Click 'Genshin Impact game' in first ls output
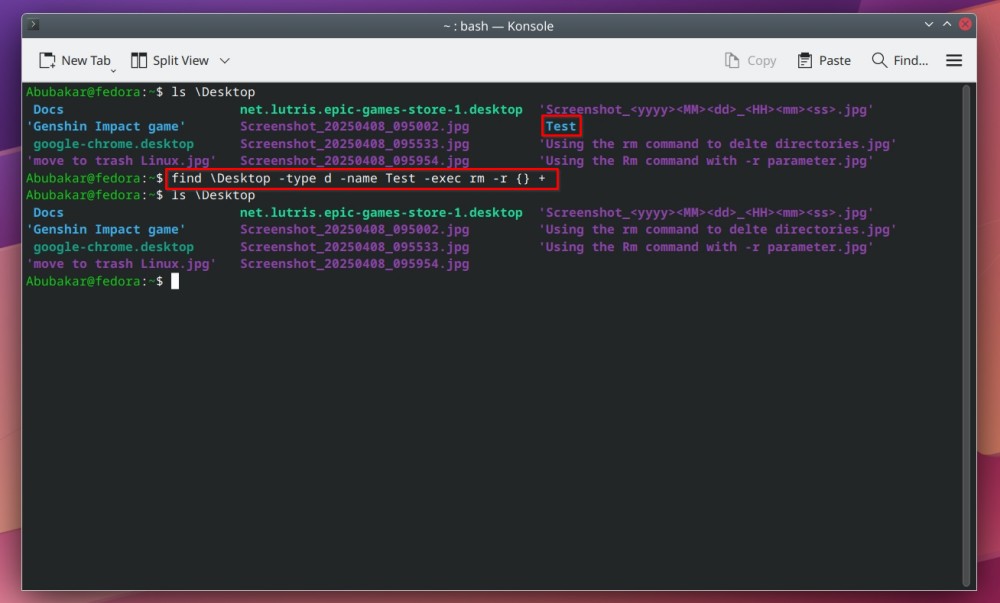The image size is (1000, 603). click(105, 127)
